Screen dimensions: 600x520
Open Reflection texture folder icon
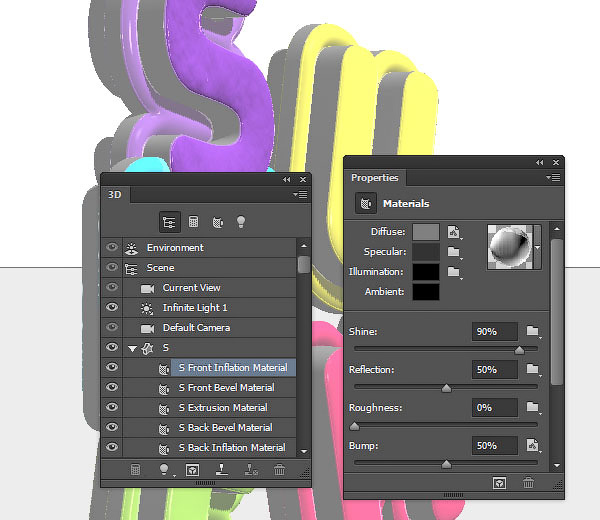(x=533, y=370)
